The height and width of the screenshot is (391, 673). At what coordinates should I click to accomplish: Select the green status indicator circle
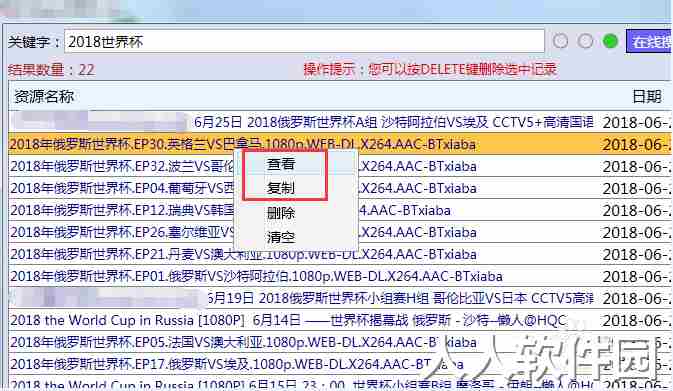[610, 41]
